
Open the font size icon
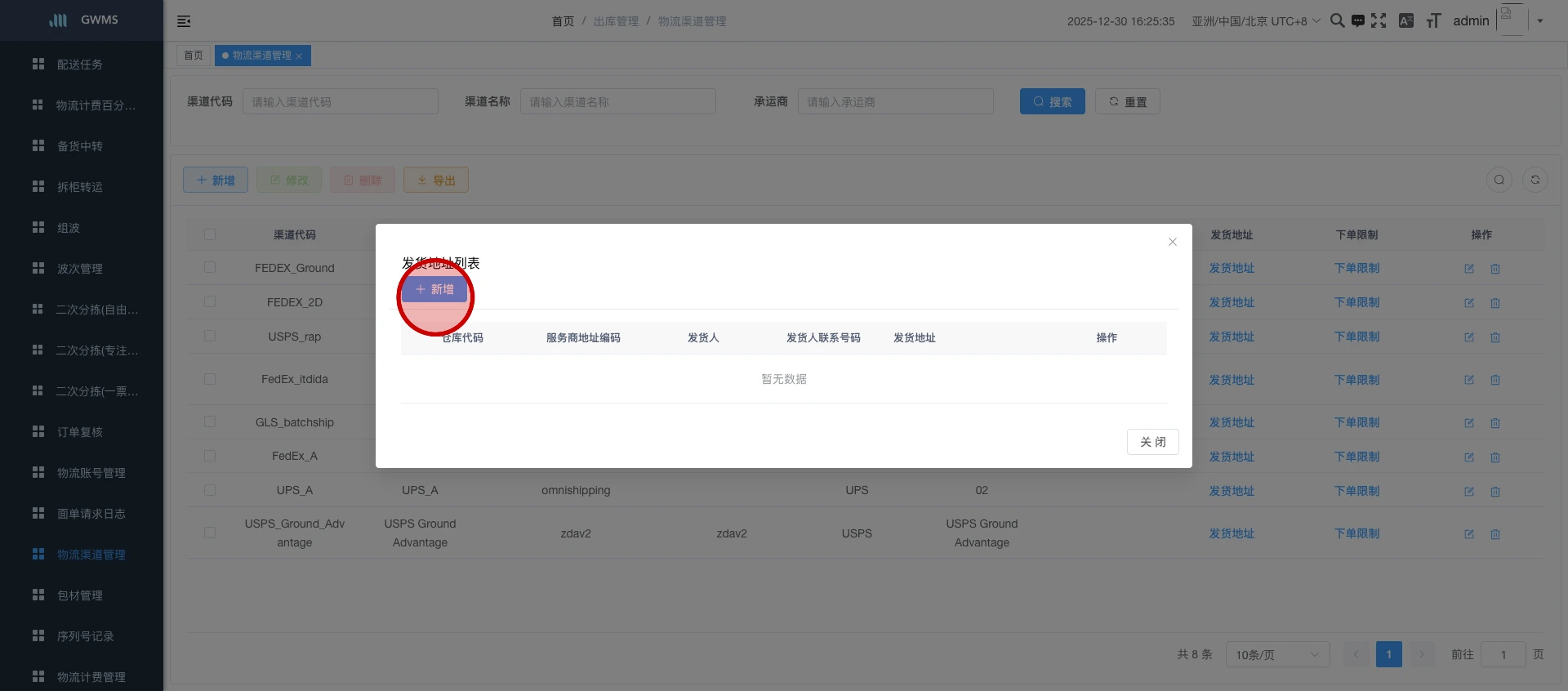[1433, 20]
